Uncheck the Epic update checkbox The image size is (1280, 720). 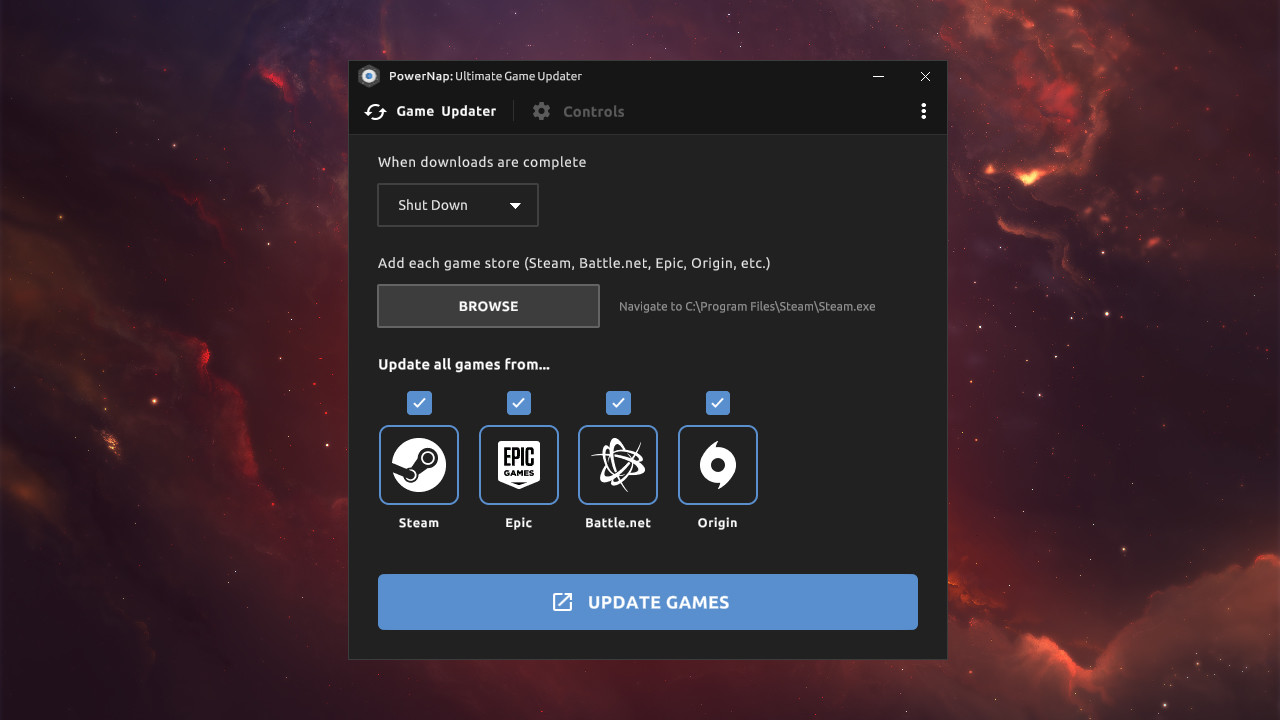point(518,403)
